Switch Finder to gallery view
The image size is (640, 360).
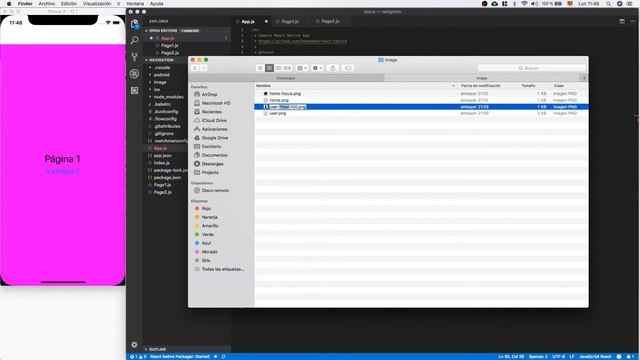point(287,68)
